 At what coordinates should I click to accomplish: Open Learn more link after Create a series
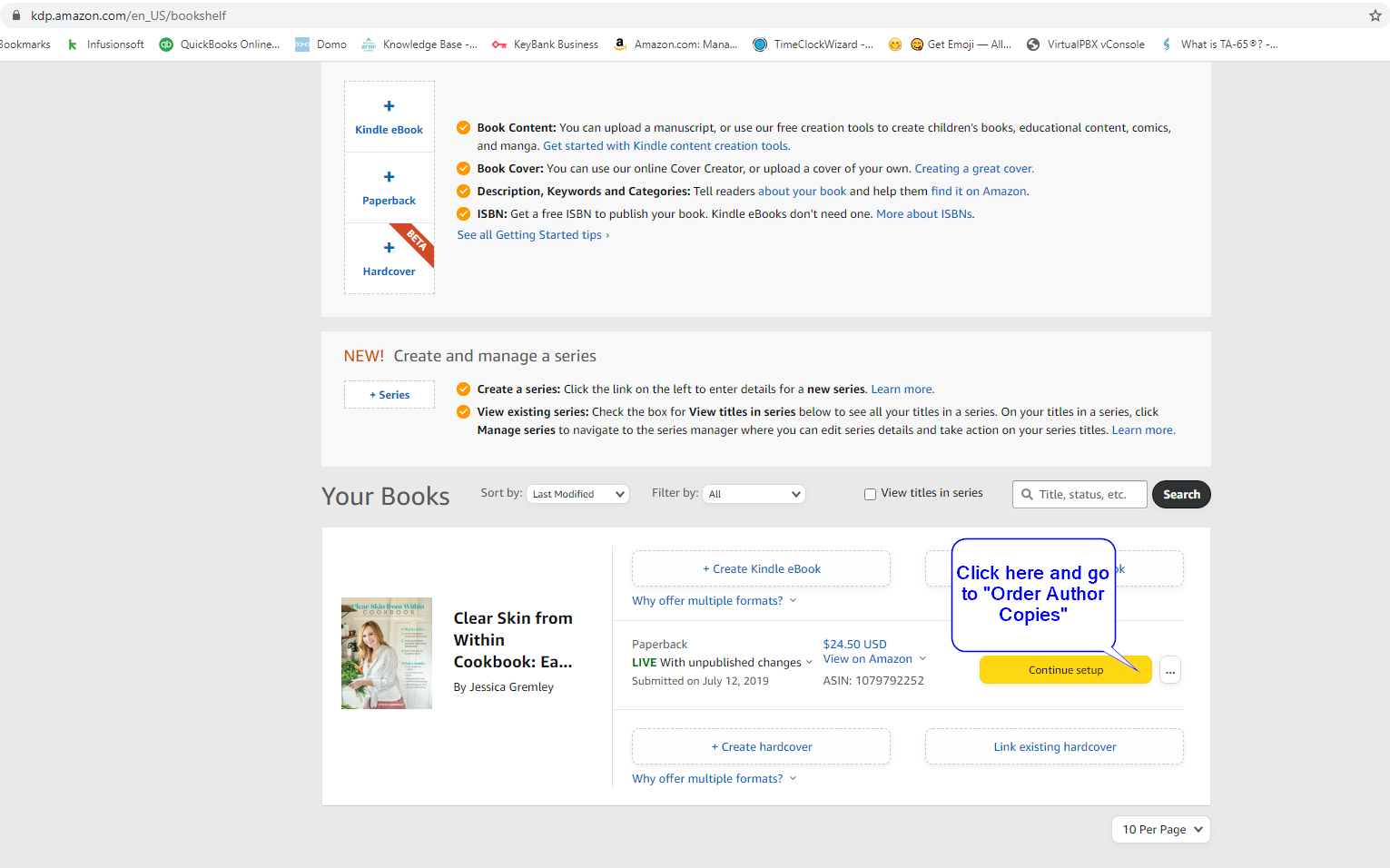pyautogui.click(x=902, y=390)
